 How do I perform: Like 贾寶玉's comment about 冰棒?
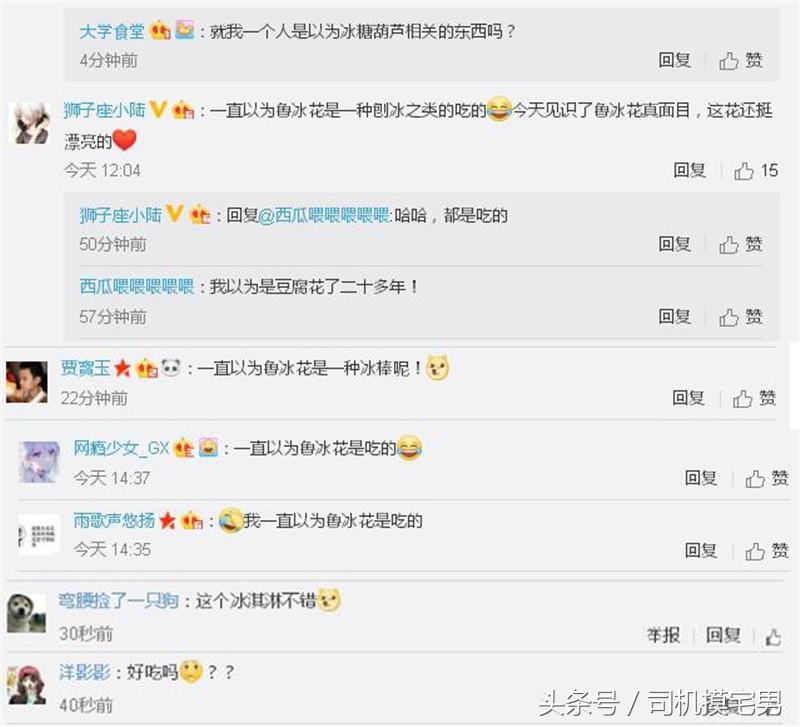pos(755,398)
